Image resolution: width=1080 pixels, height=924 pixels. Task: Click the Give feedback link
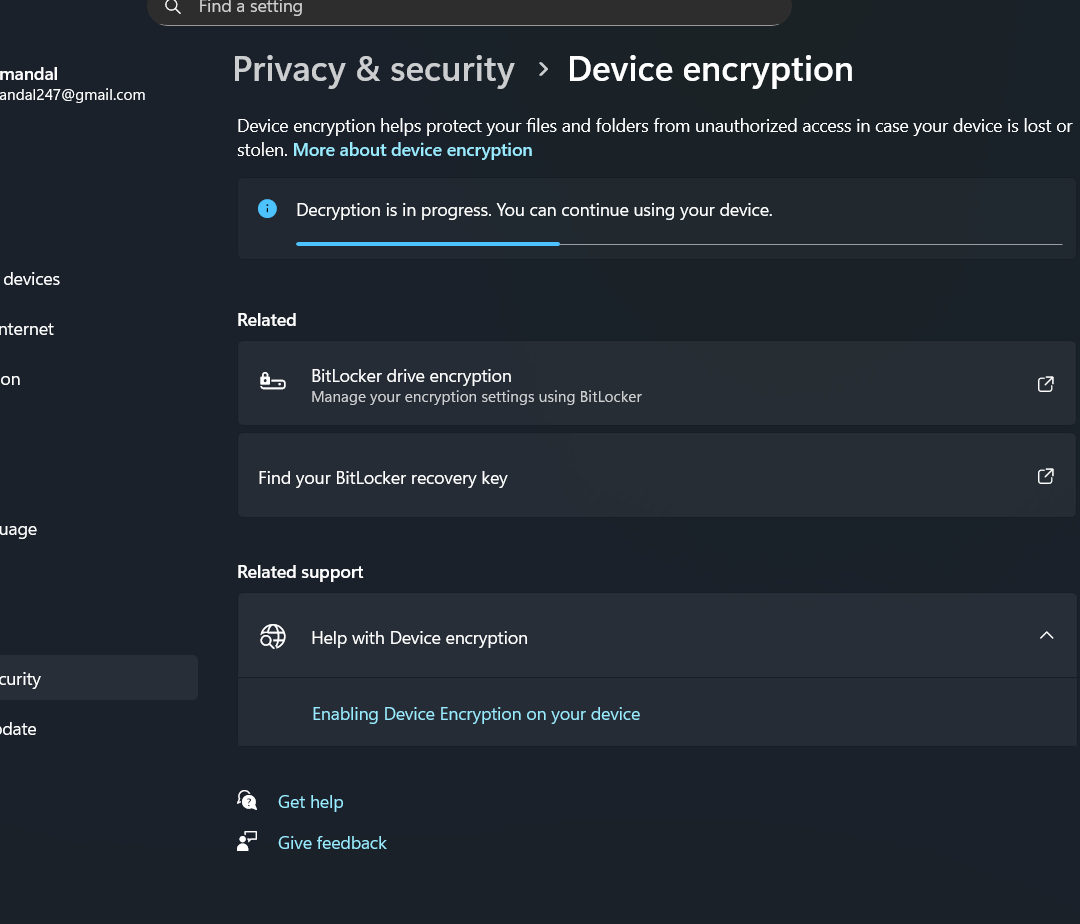coord(332,843)
